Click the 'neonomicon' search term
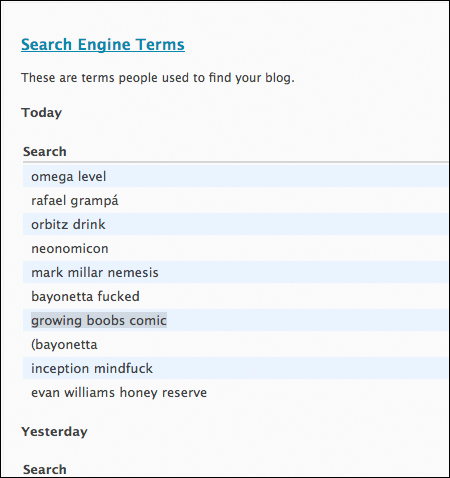The image size is (450, 478). tap(70, 249)
